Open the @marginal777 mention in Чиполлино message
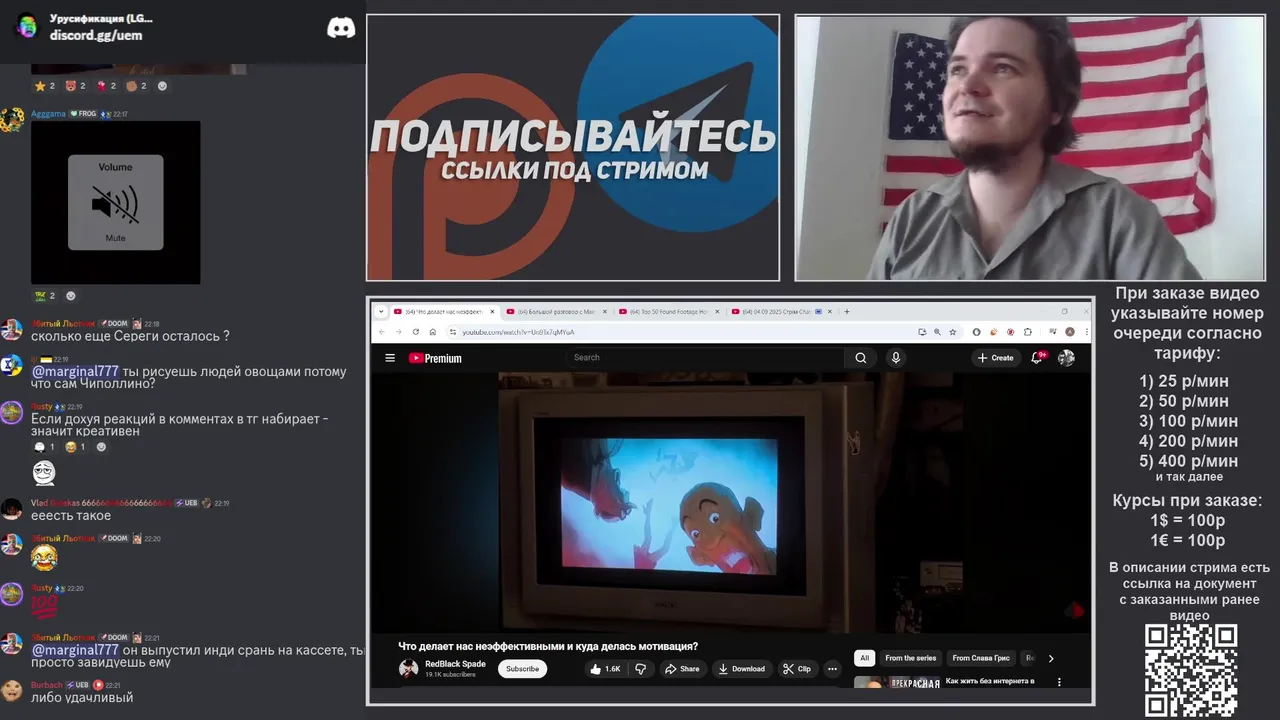Viewport: 1280px width, 720px height. tap(75, 371)
